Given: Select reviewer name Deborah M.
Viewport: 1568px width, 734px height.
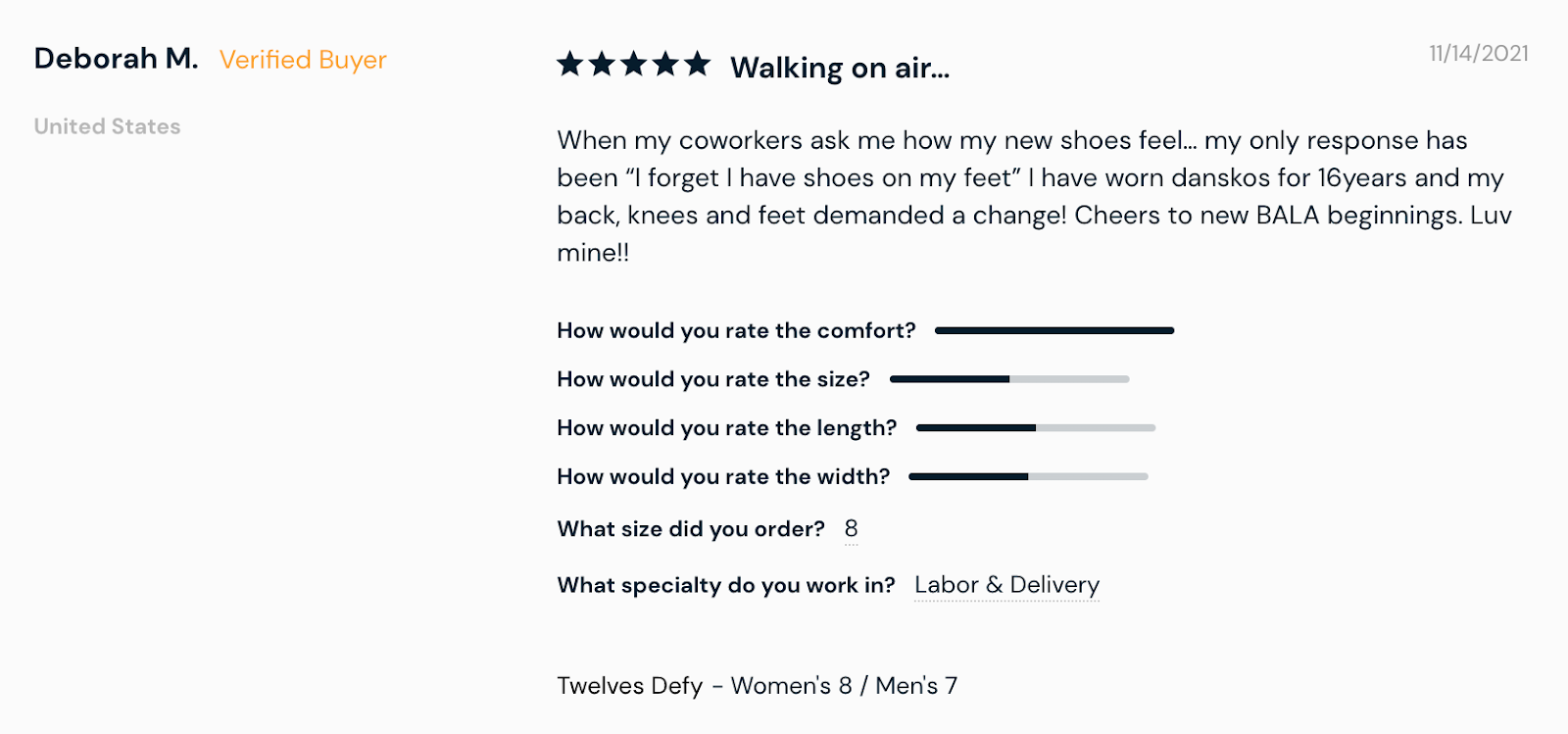Looking at the screenshot, I should 116,59.
